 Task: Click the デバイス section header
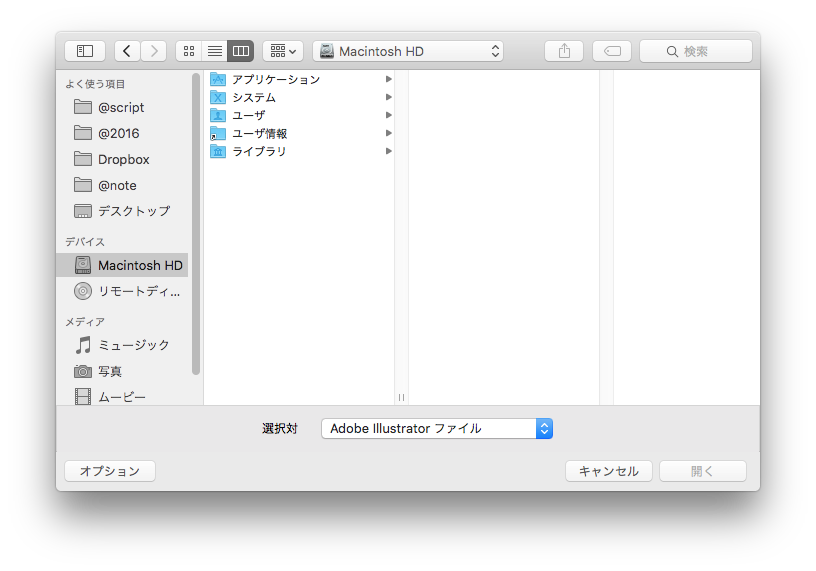coord(85,242)
